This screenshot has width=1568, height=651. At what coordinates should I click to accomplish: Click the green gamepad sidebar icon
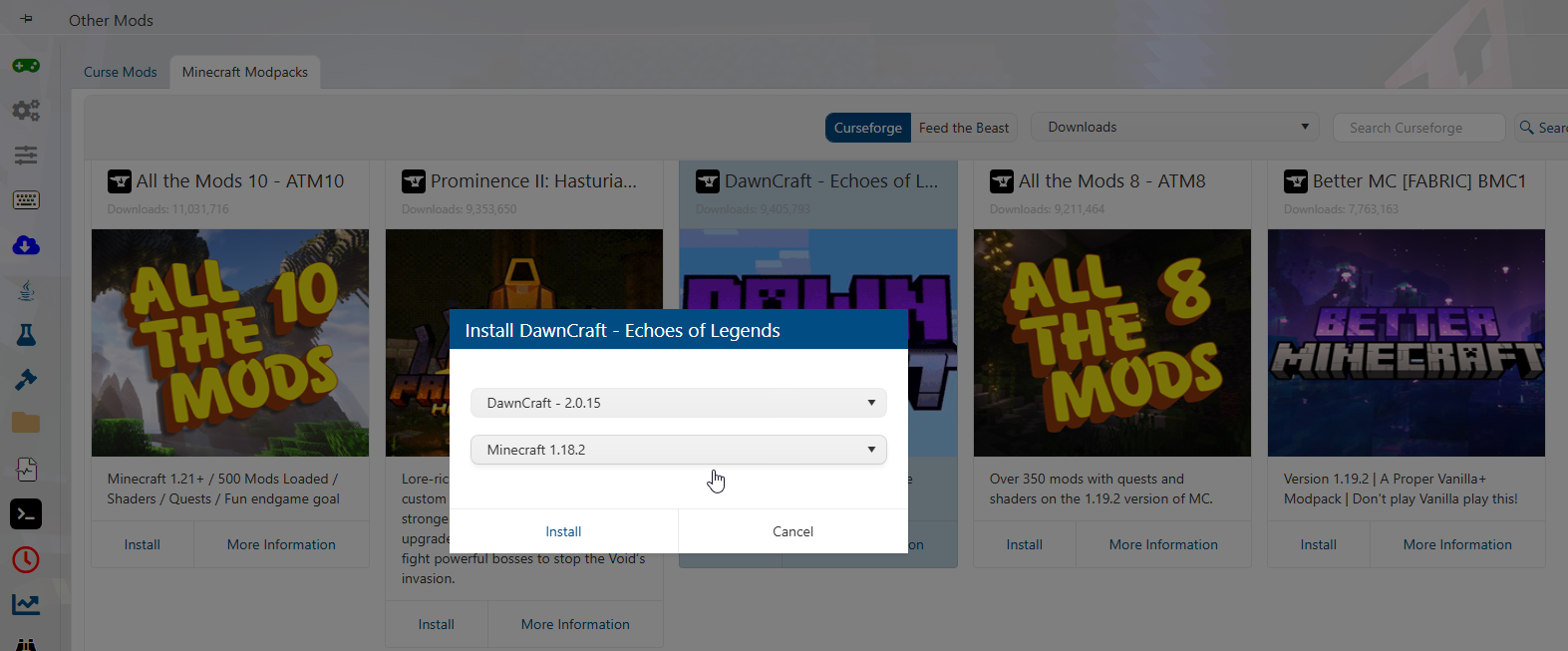pos(26,66)
